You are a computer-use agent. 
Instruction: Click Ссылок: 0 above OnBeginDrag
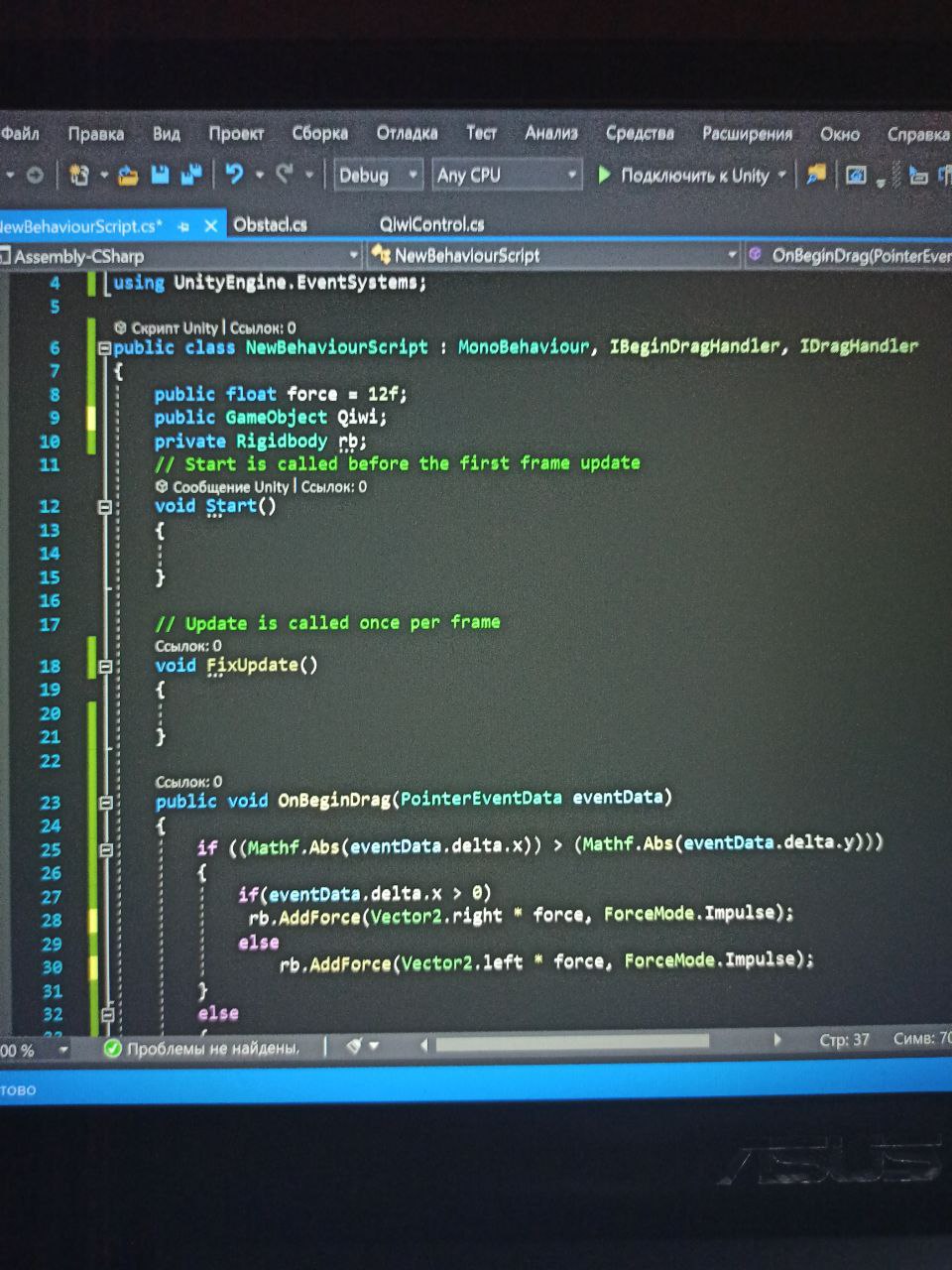(188, 782)
